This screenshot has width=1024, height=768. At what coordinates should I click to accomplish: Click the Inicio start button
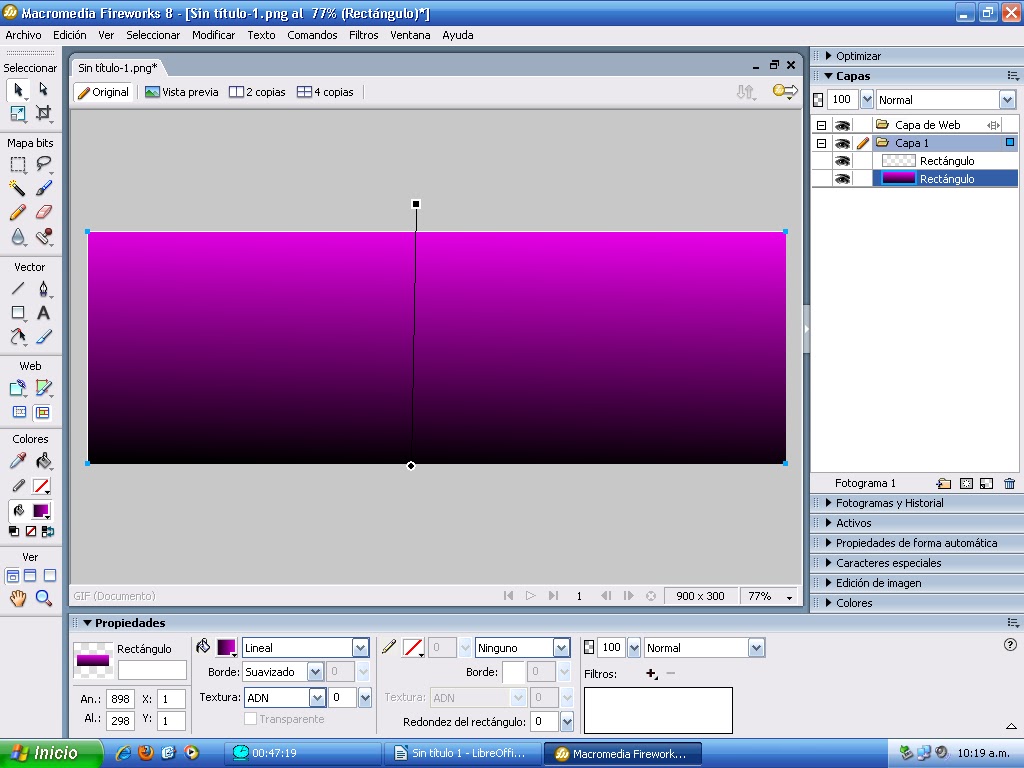point(51,753)
